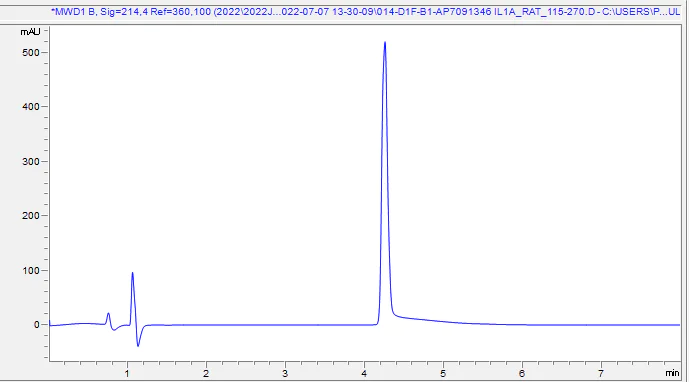The height and width of the screenshot is (382, 689).
Task: Click the negative dip after 1 min
Action: (x=138, y=345)
